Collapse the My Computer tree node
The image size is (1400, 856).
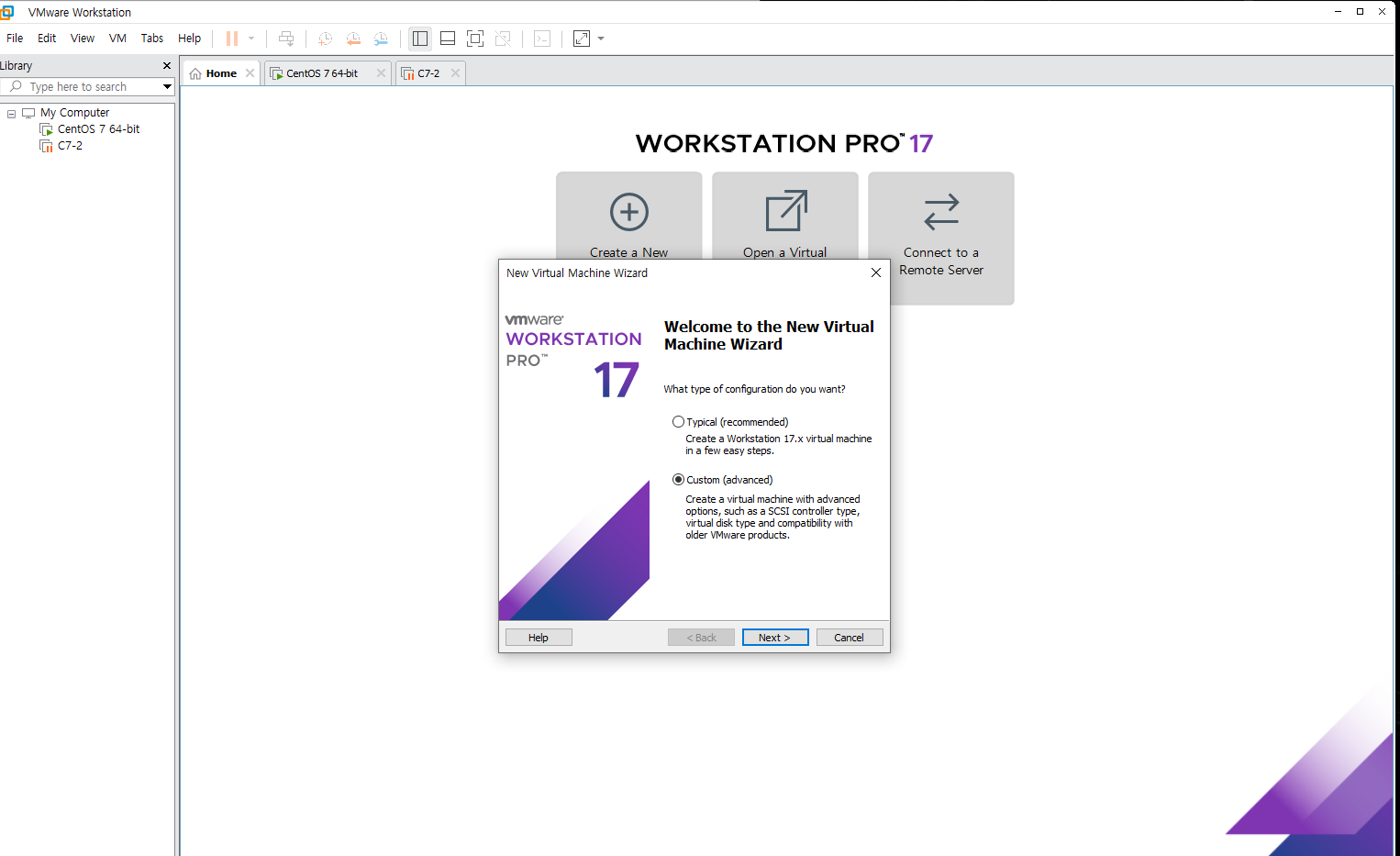click(11, 114)
